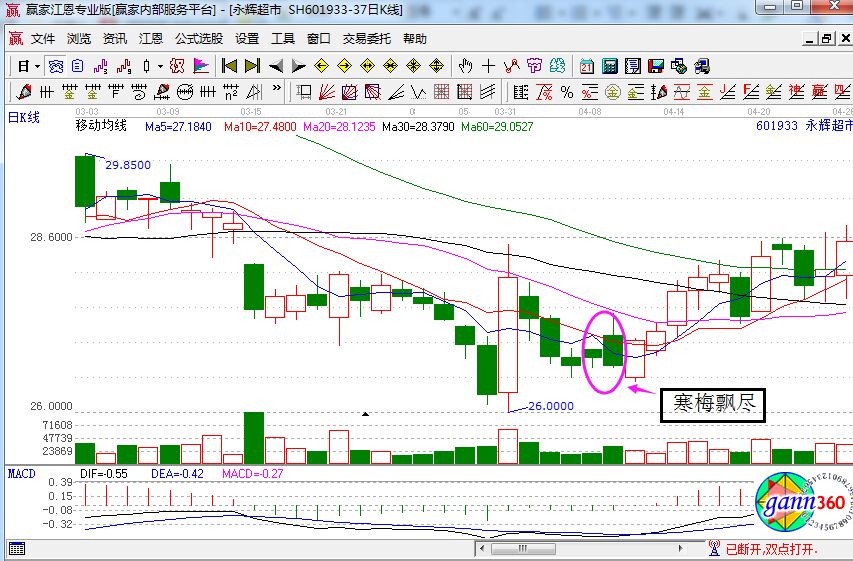Click the floppy disk save icon
Viewport: 853px width, 561px height.
pos(655,66)
